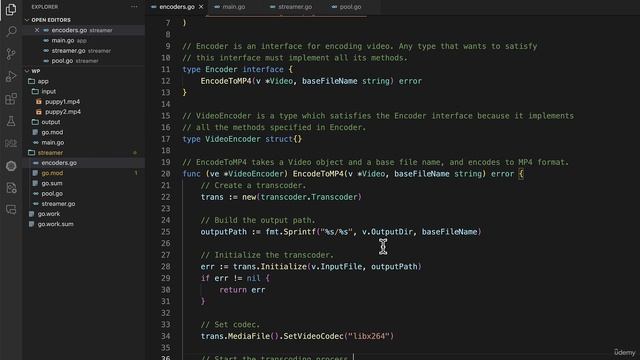Select main.go in Open Editors list

click(64, 40)
